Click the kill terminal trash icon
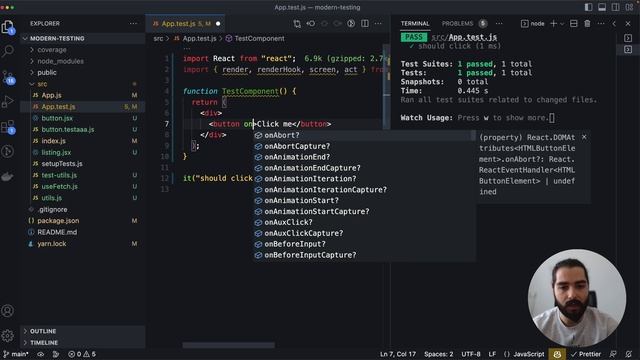The image size is (640, 360). click(x=587, y=24)
